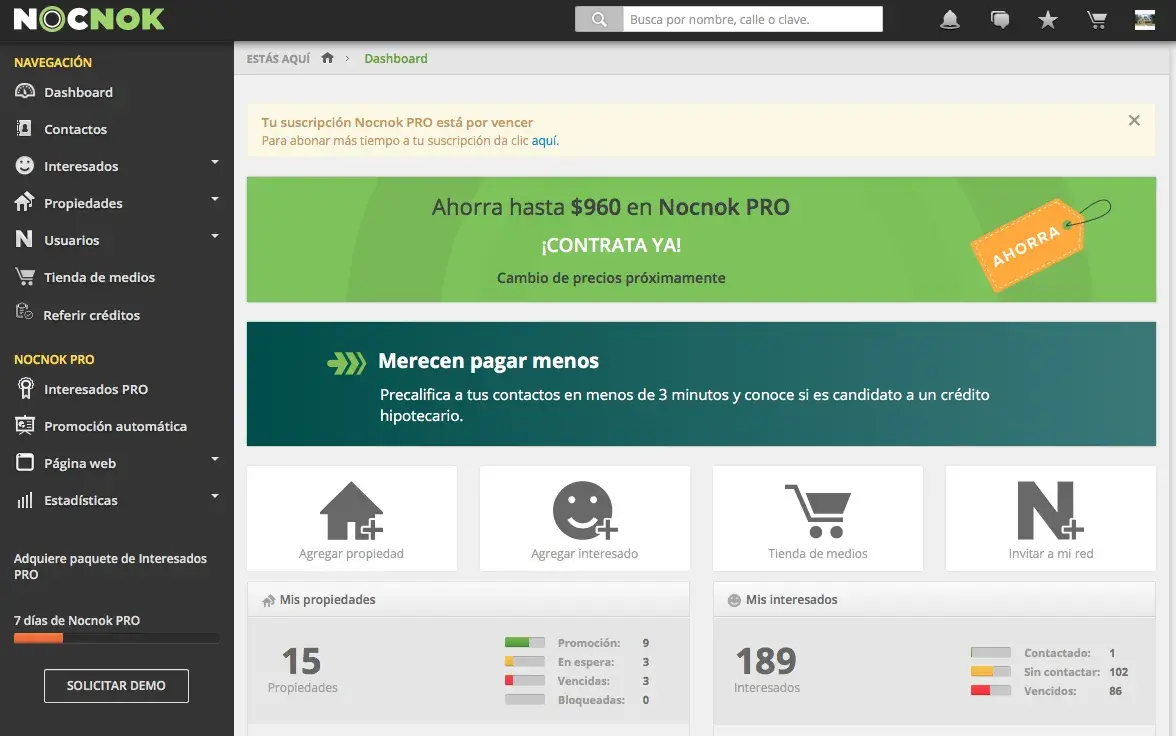Image resolution: width=1176 pixels, height=736 pixels.
Task: Click the Referir créditos icon
Action: click(24, 311)
